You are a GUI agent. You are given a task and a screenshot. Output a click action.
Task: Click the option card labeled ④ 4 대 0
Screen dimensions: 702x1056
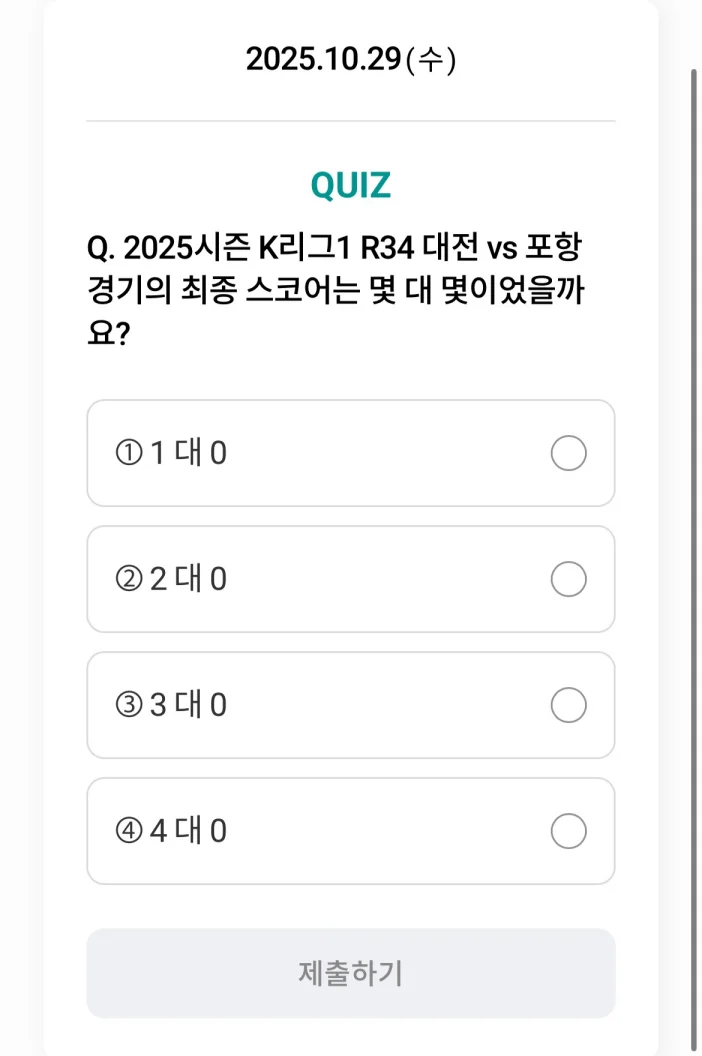[x=350, y=831]
